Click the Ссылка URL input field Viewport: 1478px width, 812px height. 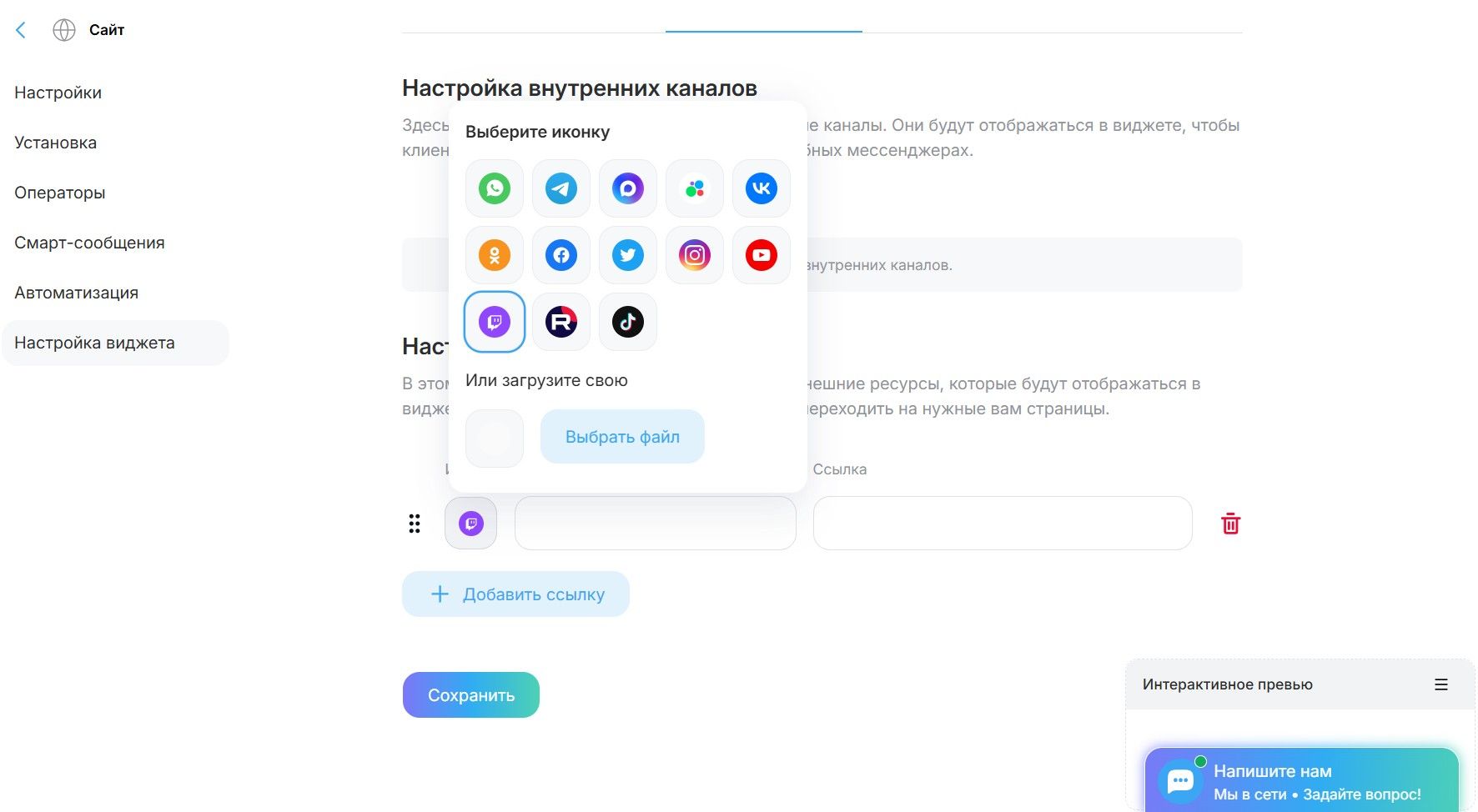pos(1002,524)
